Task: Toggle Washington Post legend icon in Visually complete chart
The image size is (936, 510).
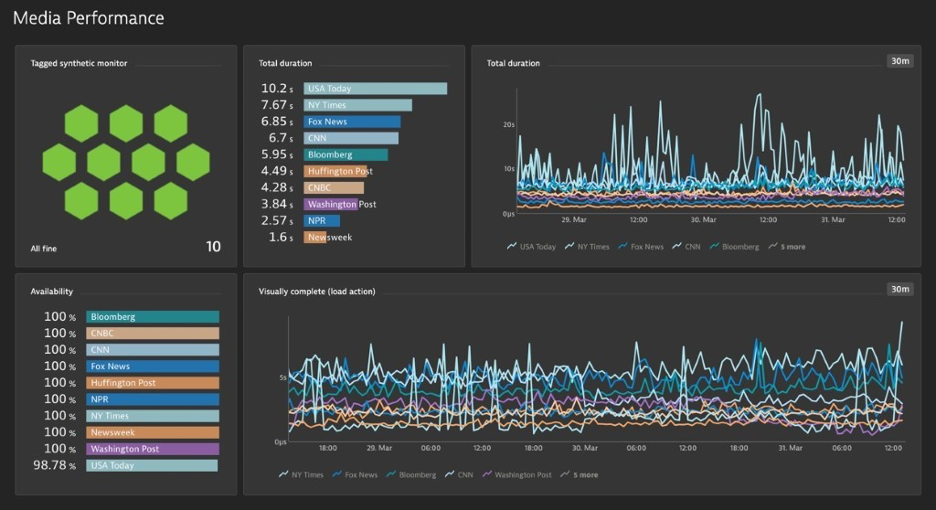Action: 487,474
